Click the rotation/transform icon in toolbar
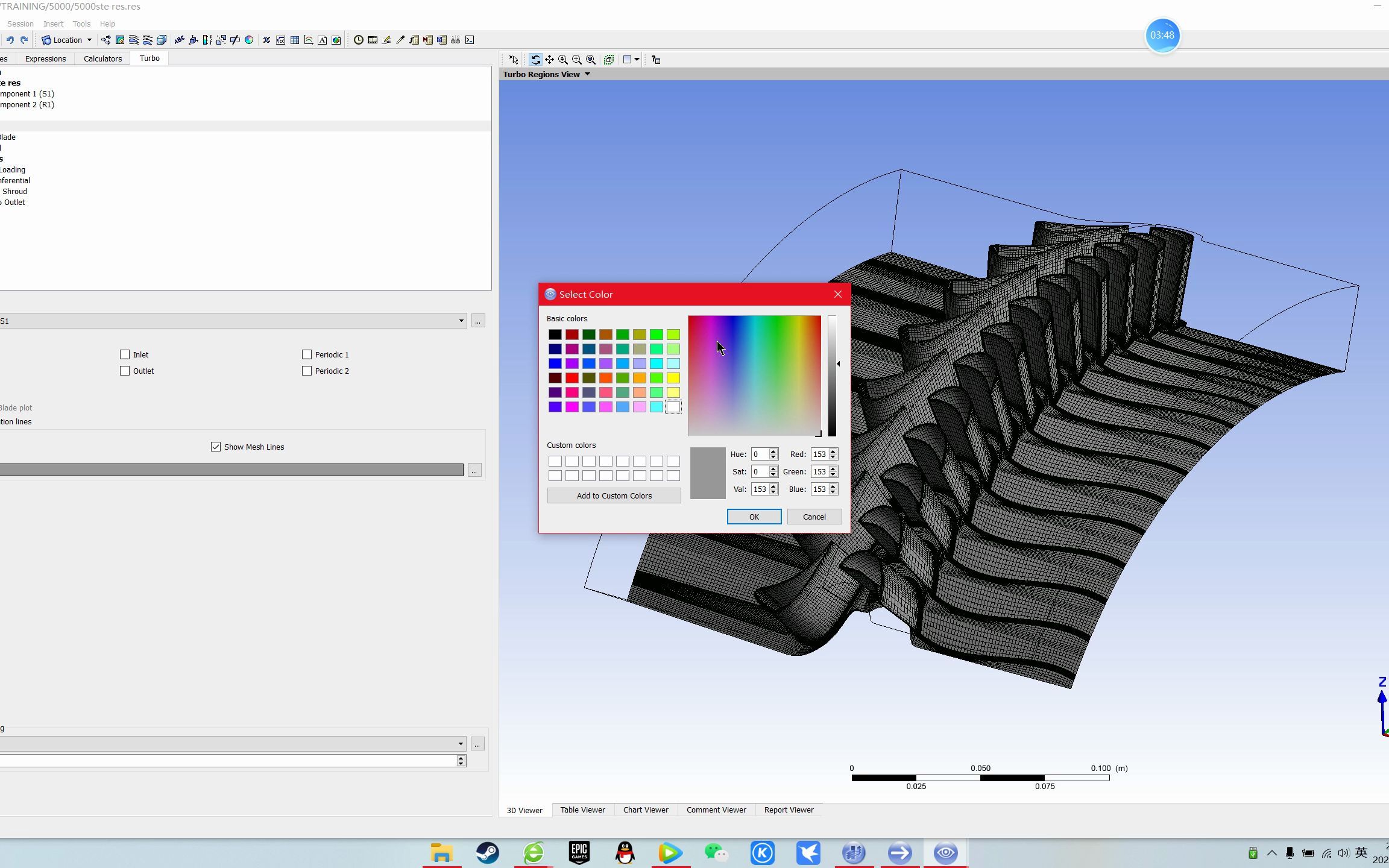This screenshot has width=1389, height=868. click(x=535, y=59)
